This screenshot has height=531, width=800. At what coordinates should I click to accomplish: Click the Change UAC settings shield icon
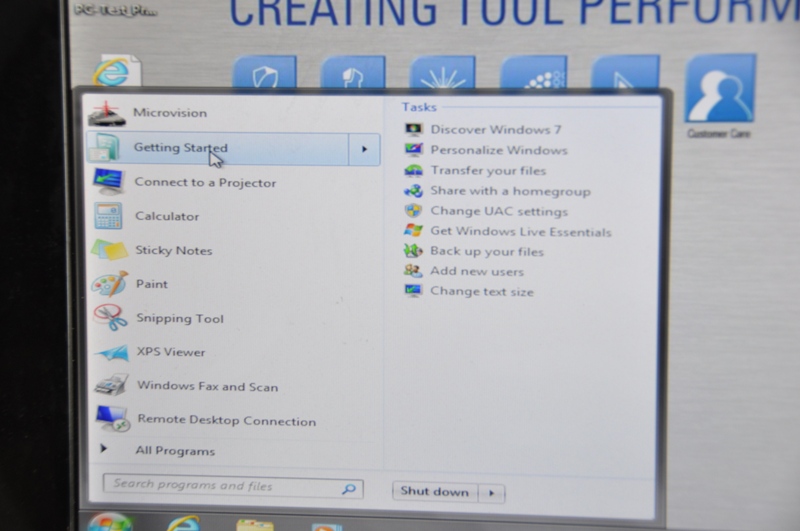[x=413, y=211]
